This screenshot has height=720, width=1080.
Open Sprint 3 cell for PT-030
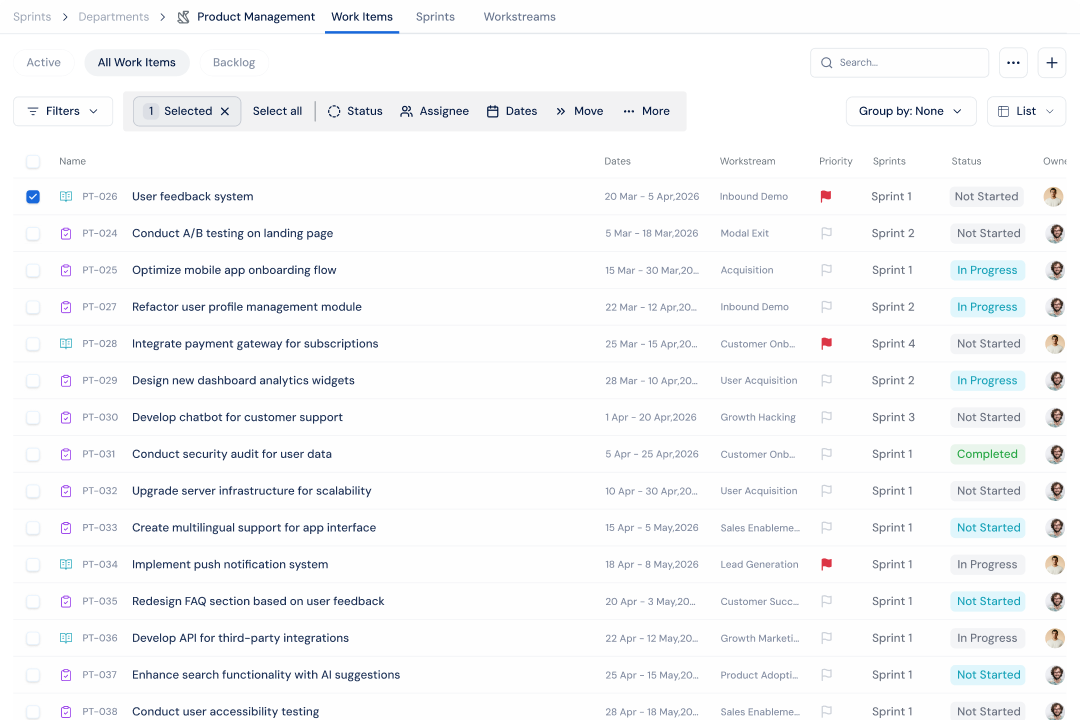tap(893, 418)
